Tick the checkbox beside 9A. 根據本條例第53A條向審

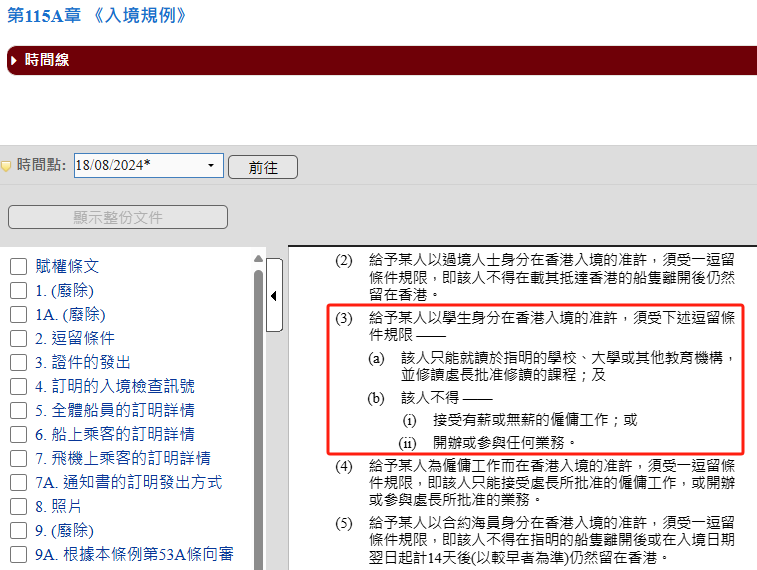pyautogui.click(x=18, y=554)
